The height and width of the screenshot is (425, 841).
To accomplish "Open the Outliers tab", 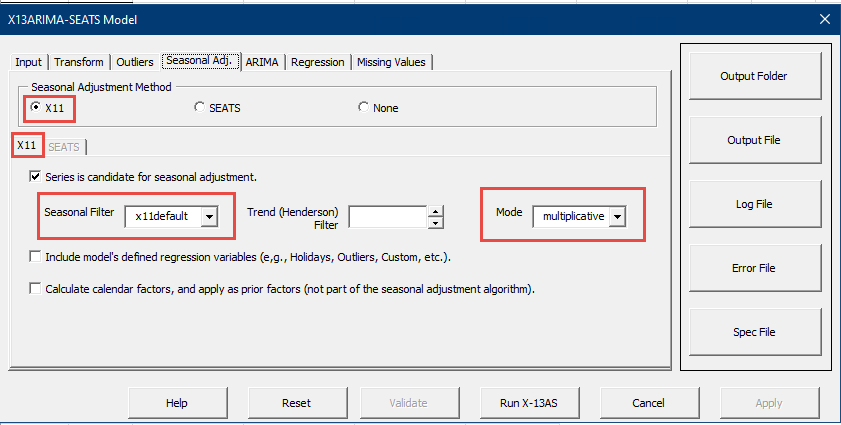I will 135,62.
